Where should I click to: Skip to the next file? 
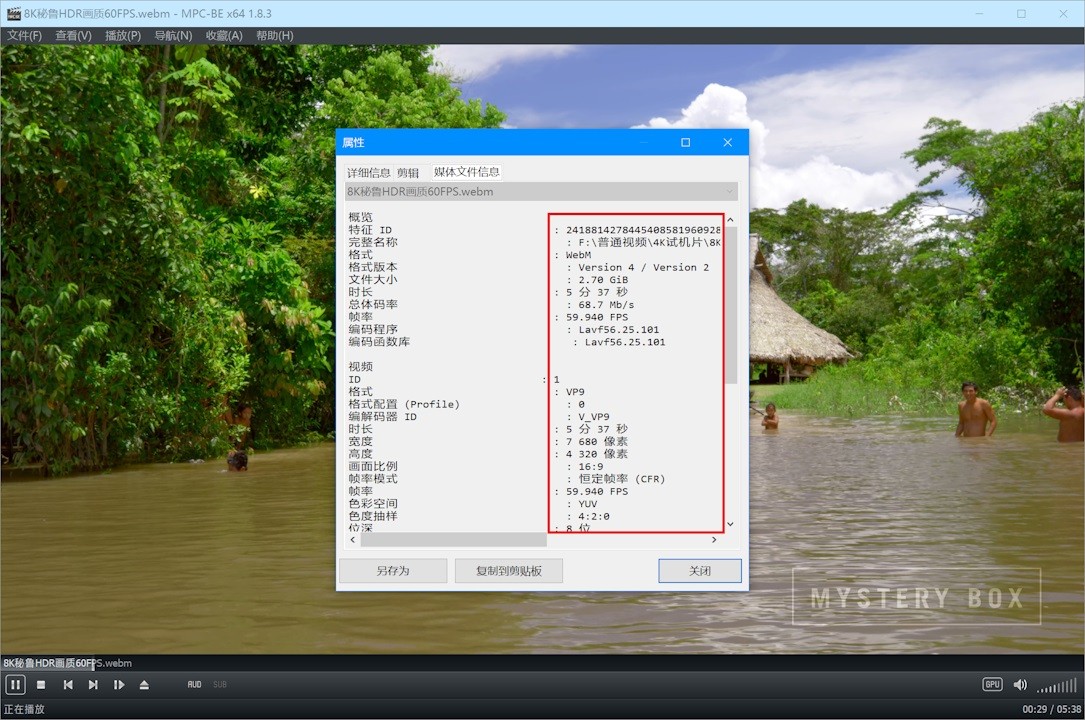(93, 685)
